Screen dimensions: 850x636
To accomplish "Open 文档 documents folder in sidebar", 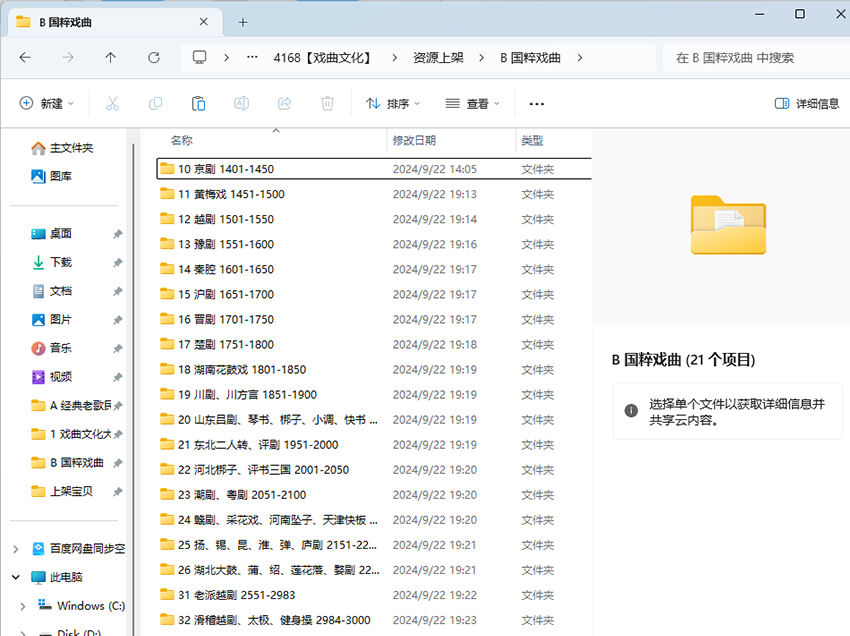I will 51,291.
